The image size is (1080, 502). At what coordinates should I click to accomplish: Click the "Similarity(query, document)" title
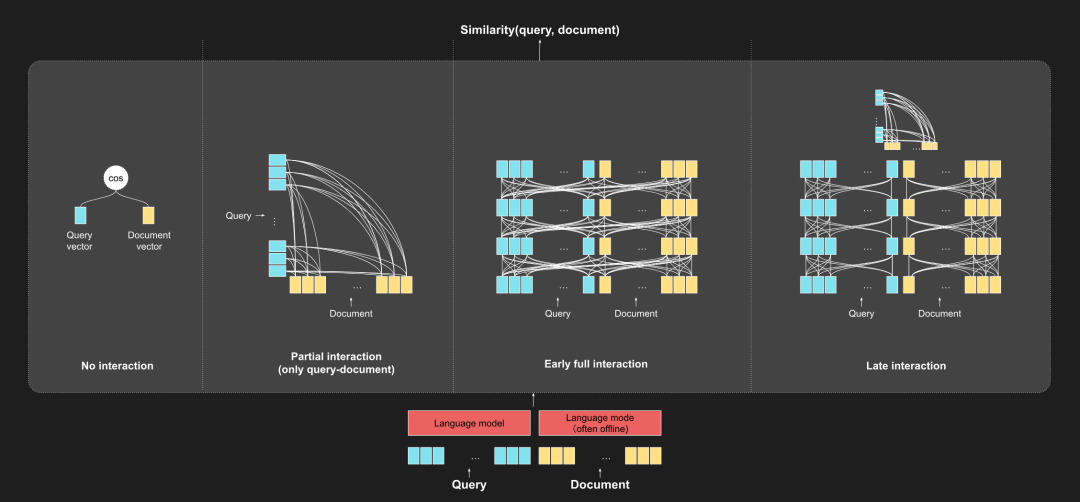540,30
